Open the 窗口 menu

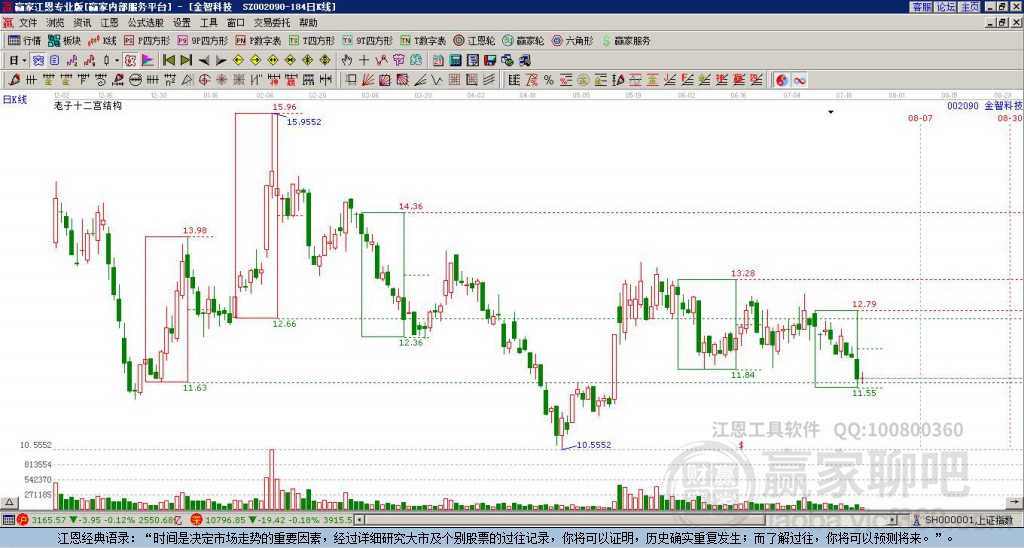coord(236,23)
